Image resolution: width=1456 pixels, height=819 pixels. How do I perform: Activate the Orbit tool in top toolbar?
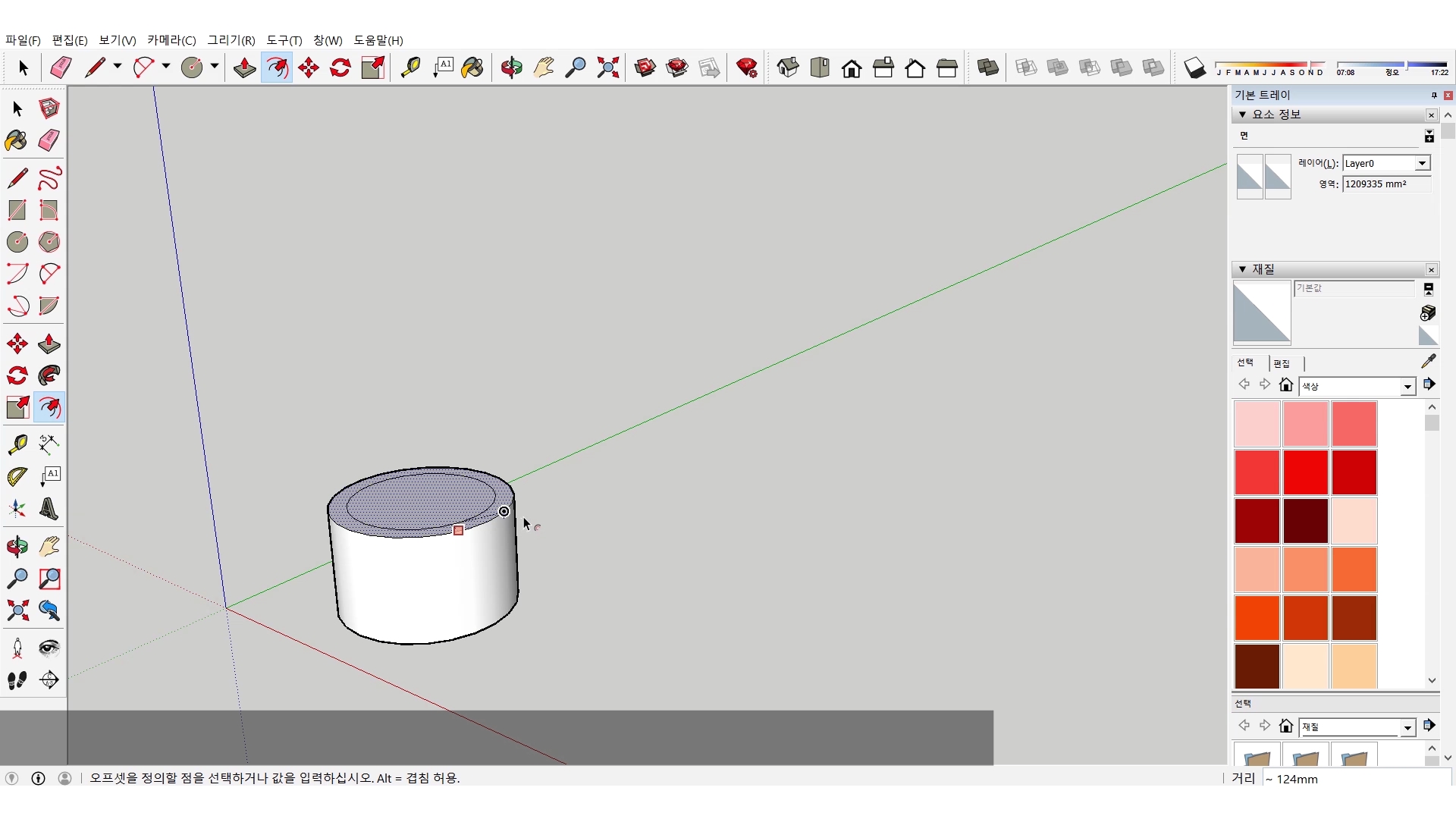[x=511, y=67]
